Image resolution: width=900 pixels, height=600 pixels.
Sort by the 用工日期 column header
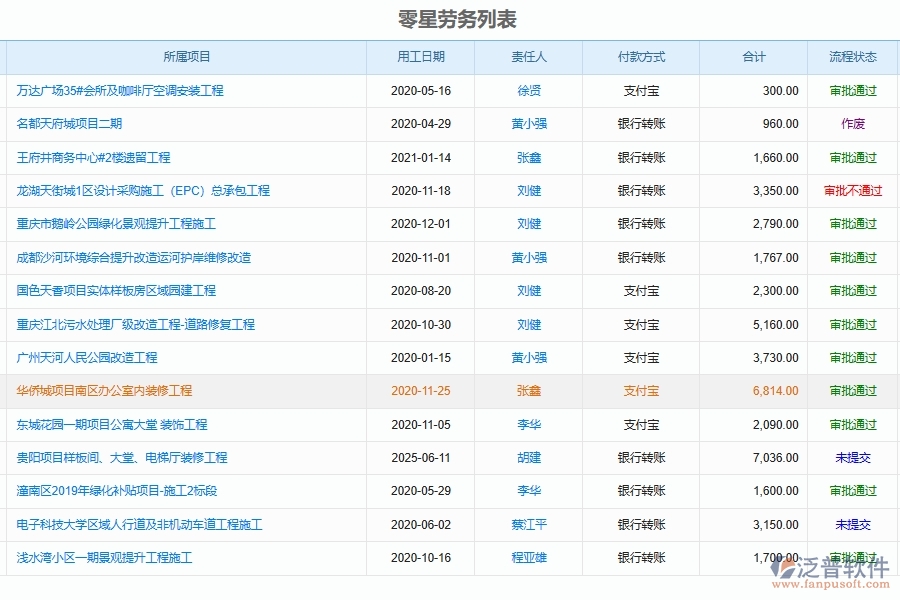tap(419, 57)
